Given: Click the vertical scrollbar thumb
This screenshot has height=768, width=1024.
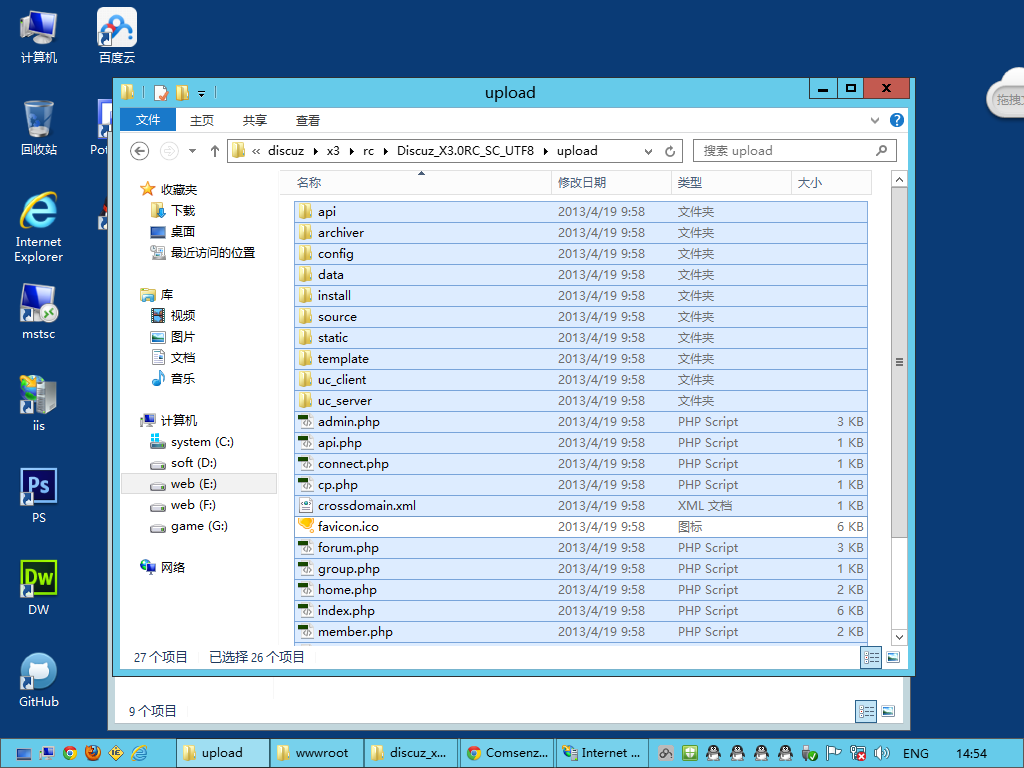Looking at the screenshot, I should tap(899, 362).
